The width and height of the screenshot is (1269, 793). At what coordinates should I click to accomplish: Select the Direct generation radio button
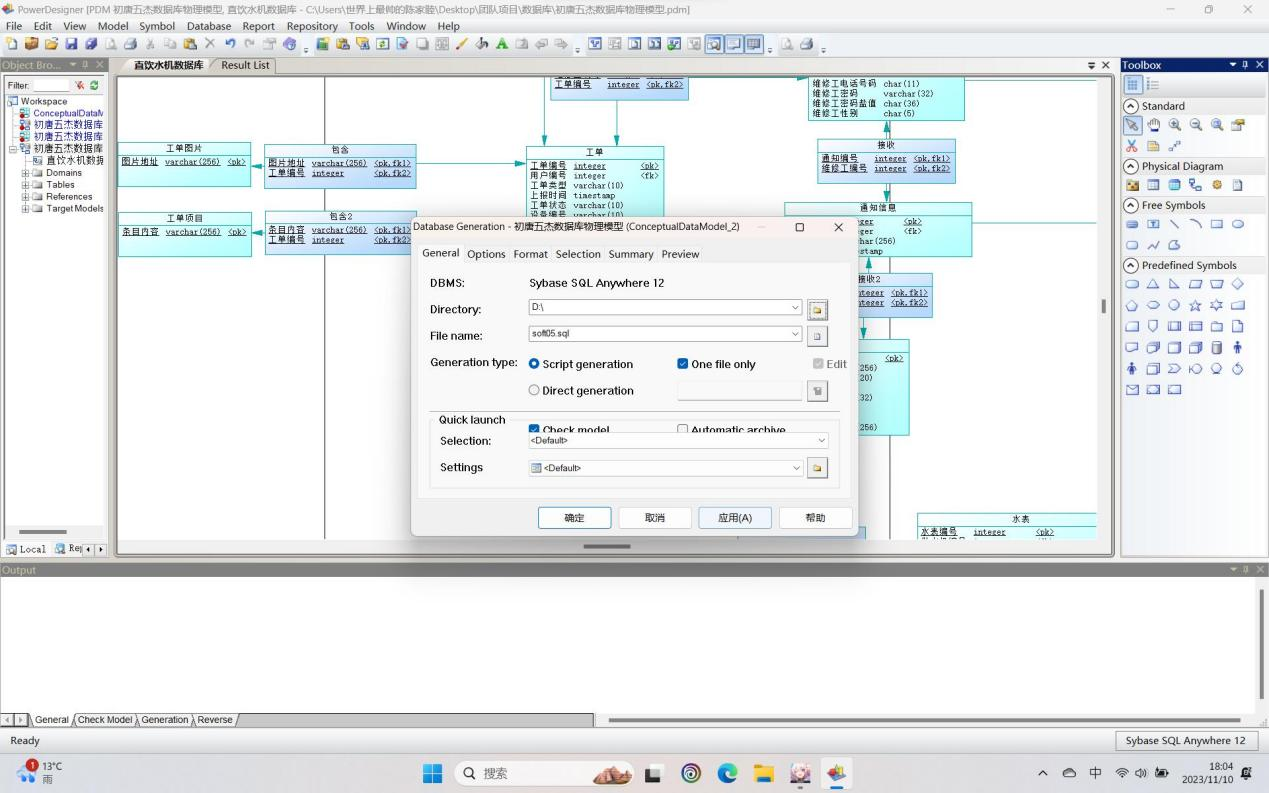pos(534,390)
